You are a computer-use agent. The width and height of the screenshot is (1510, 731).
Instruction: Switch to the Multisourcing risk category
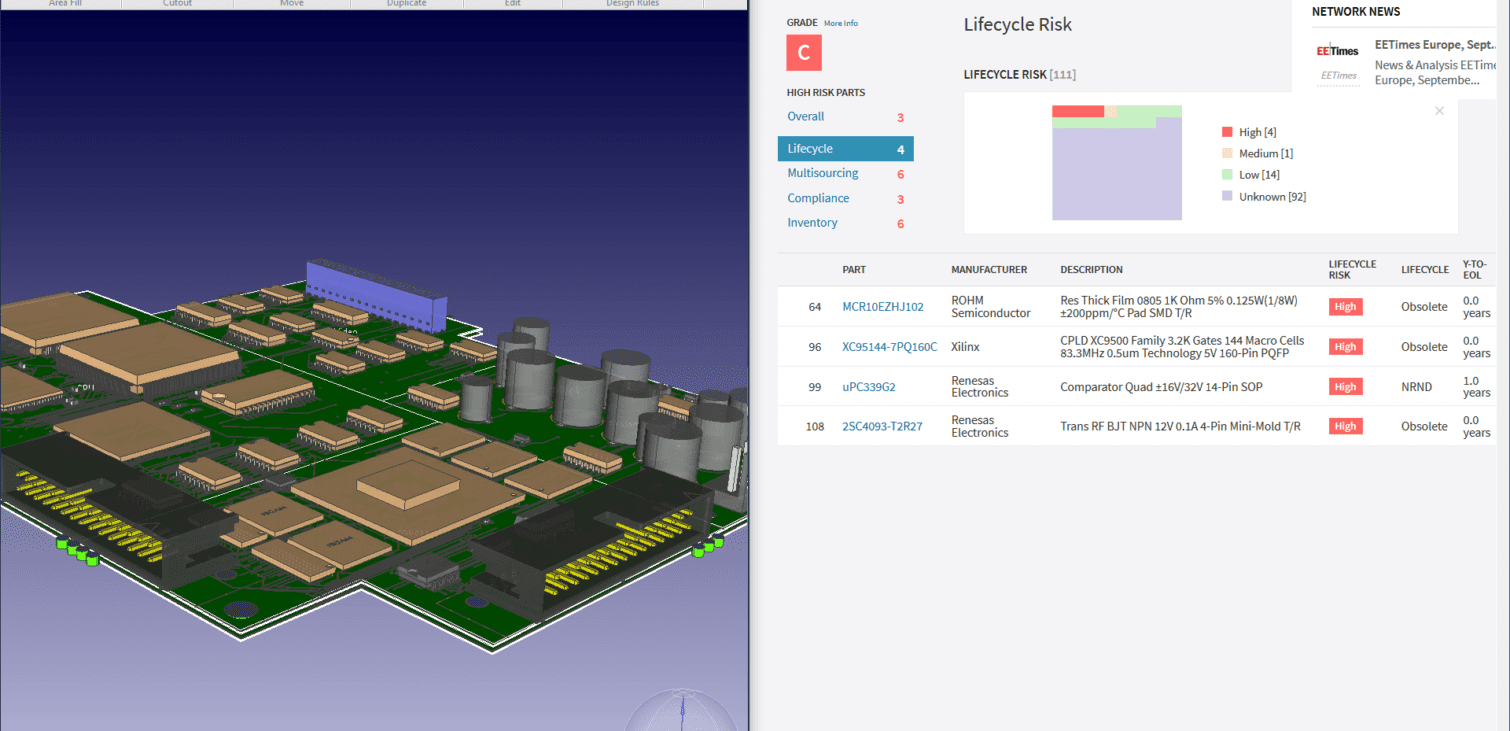coord(822,174)
